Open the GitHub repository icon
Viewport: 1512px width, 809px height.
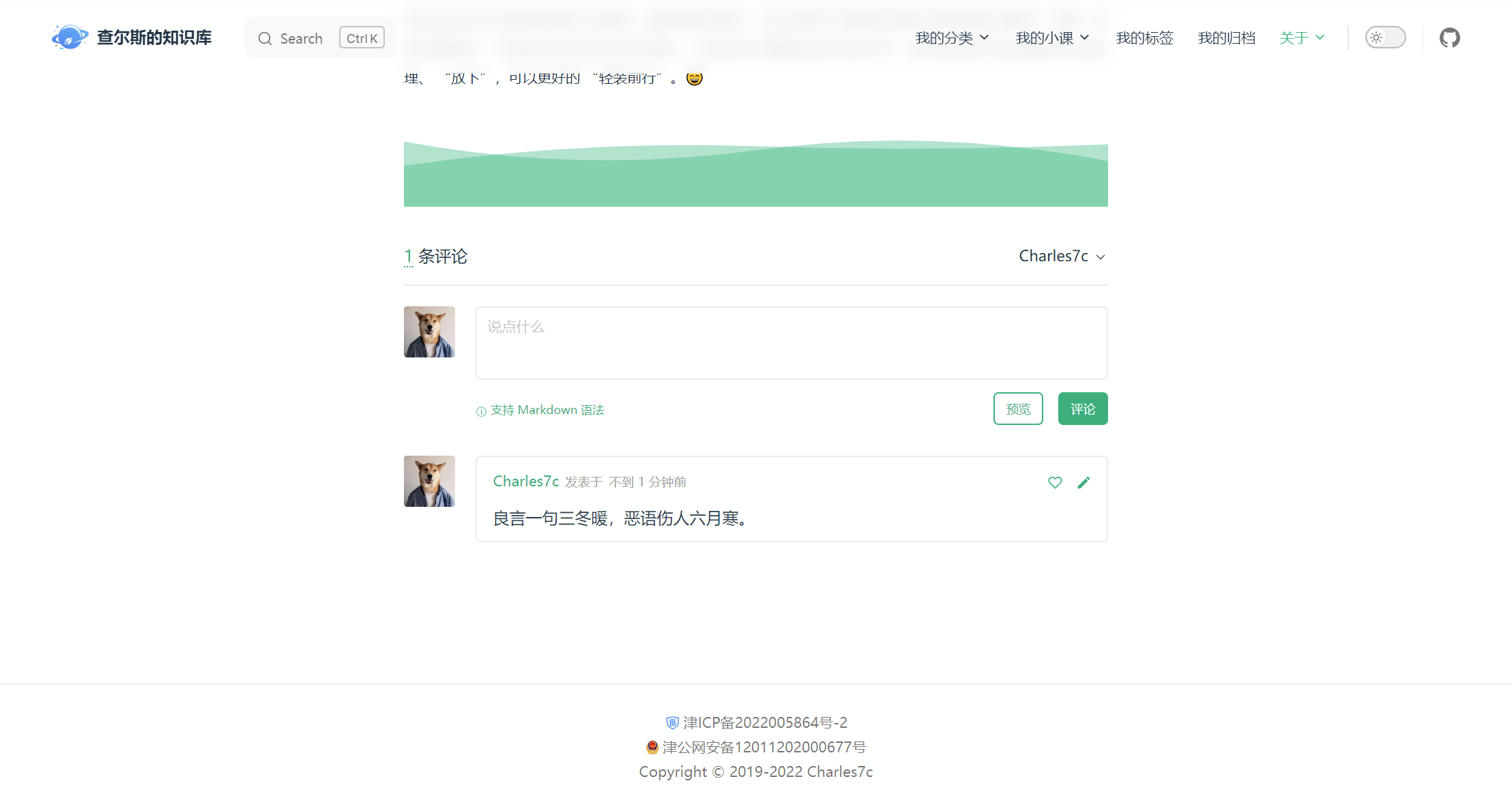[x=1449, y=38]
